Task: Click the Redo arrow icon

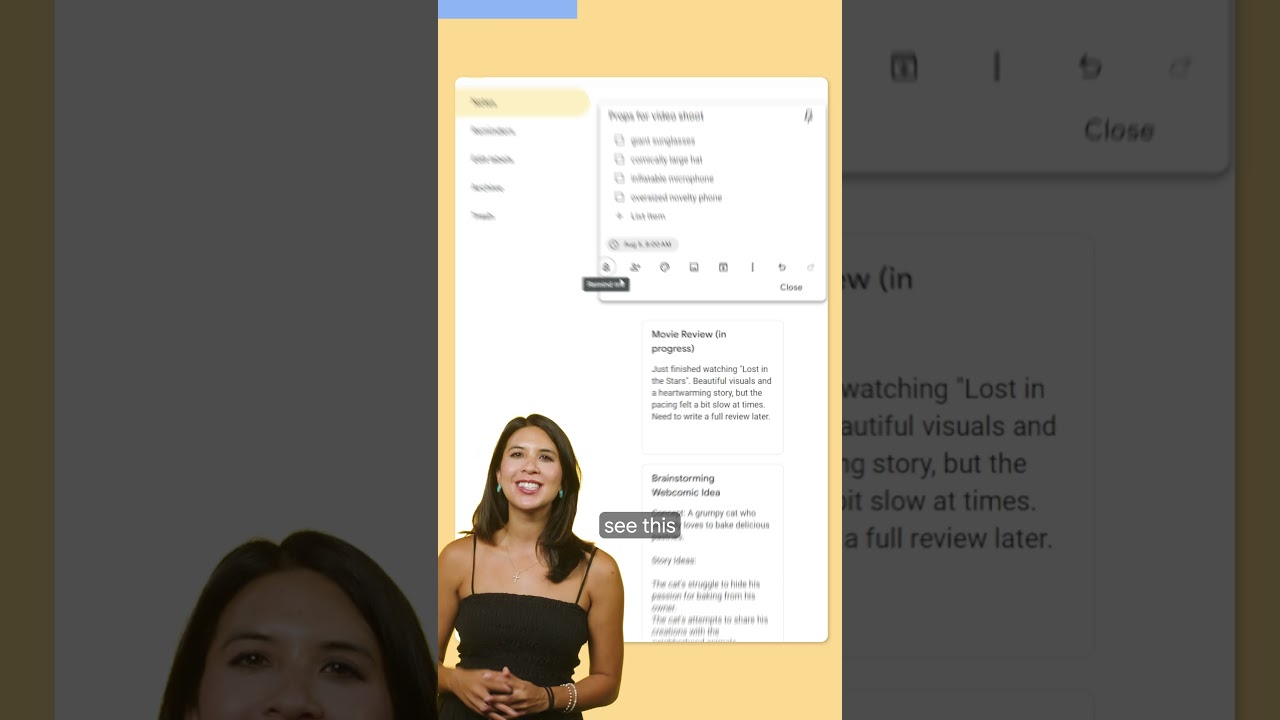Action: coord(811,267)
